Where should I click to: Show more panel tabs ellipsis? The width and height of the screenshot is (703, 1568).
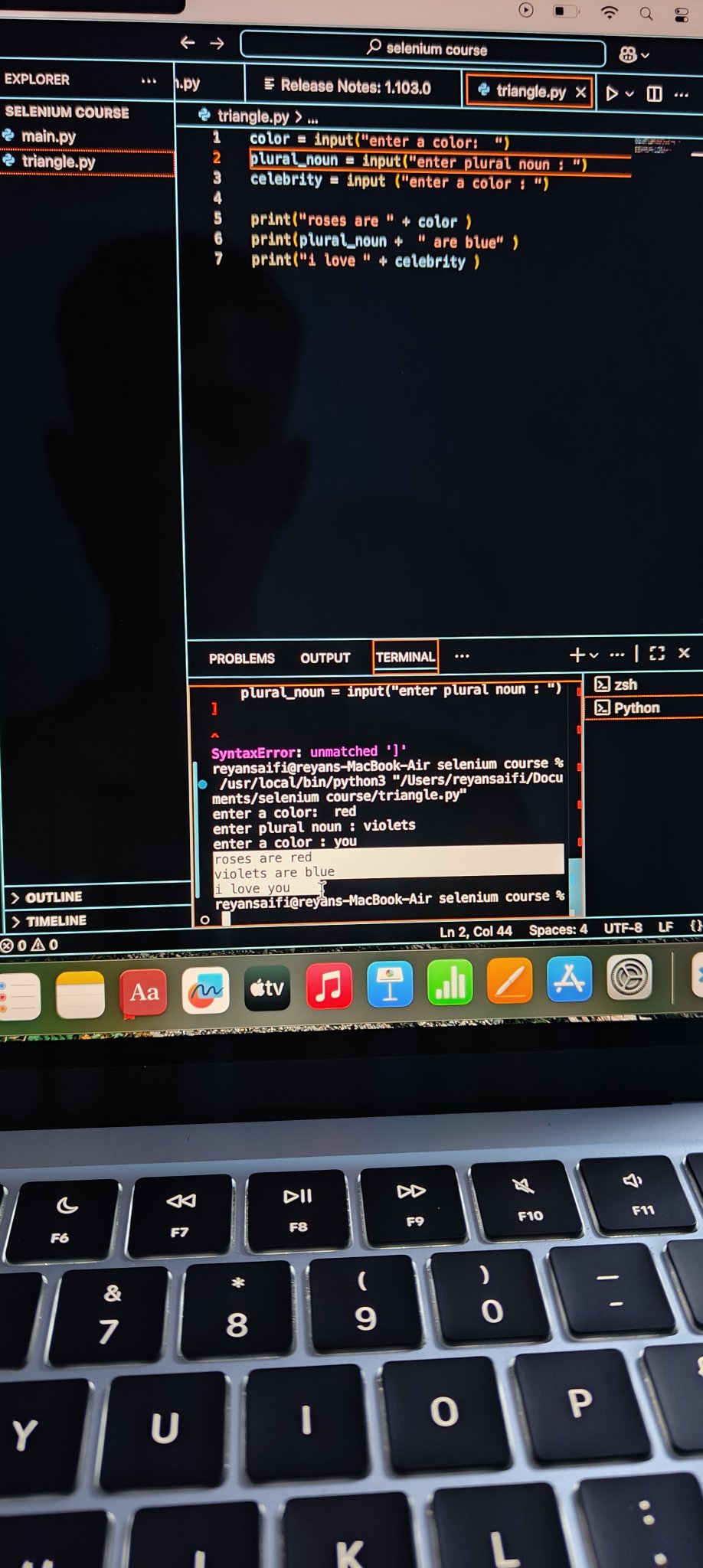coord(462,656)
